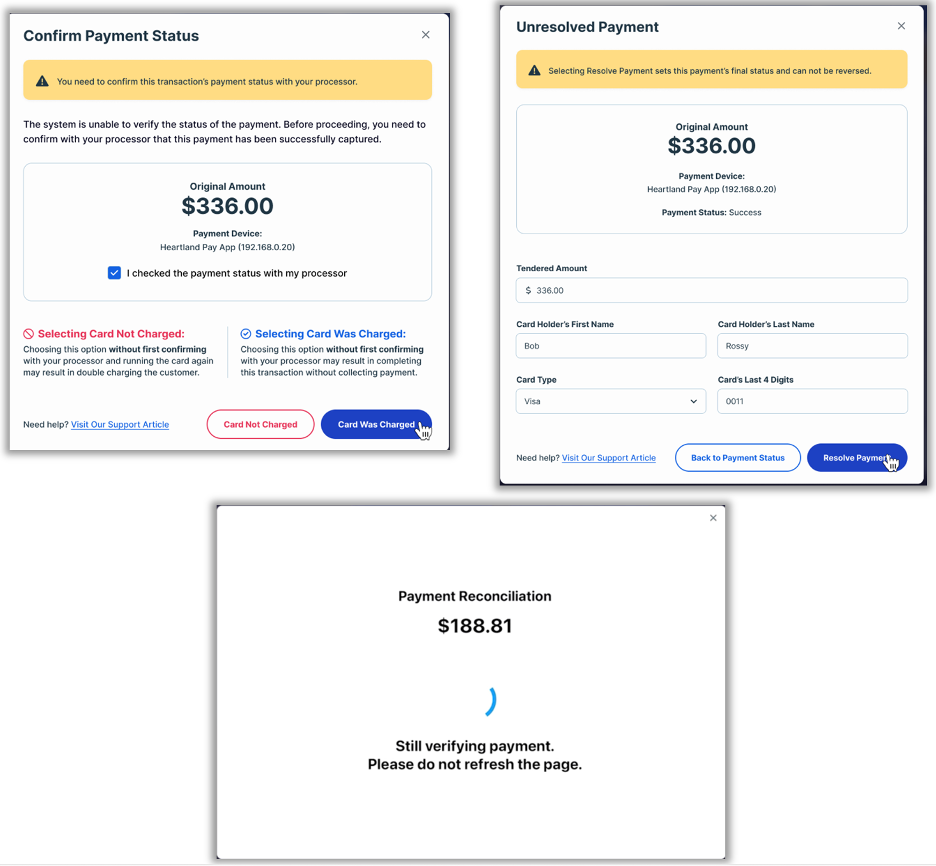Click Back to Payment Status button
The width and height of the screenshot is (936, 866).
tap(738, 458)
